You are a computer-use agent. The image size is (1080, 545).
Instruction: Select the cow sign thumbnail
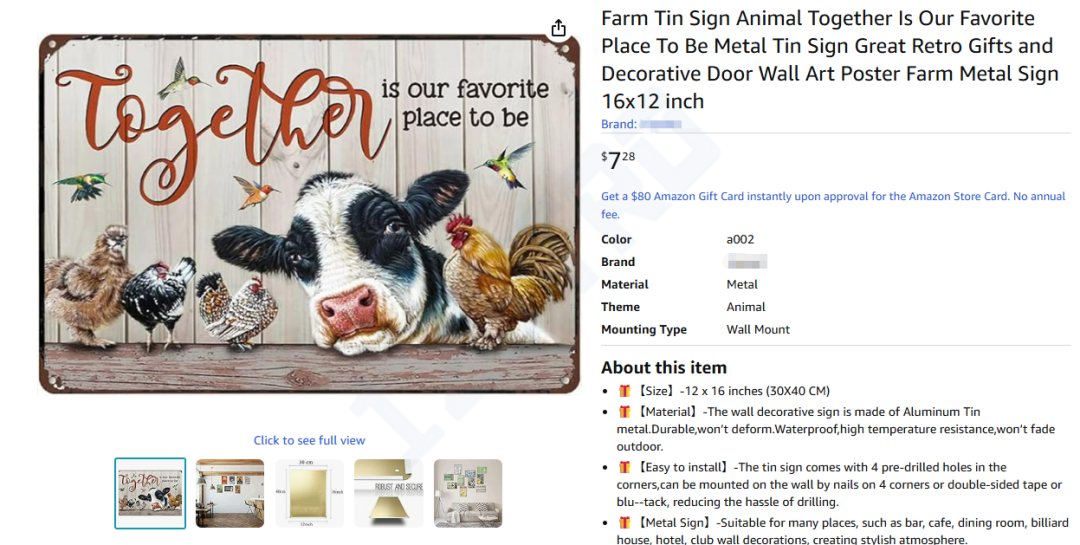click(150, 493)
